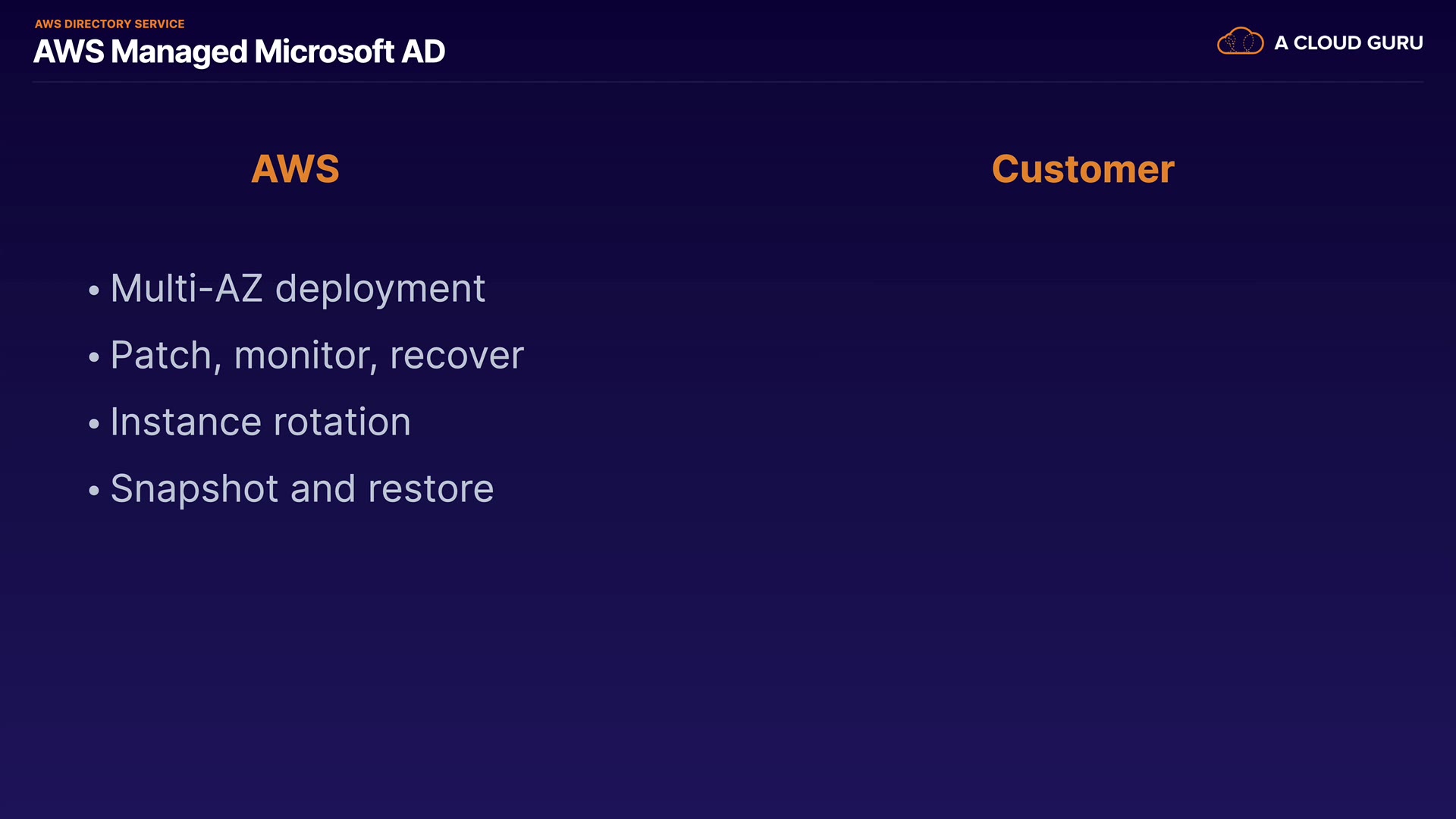
Task: Click the word deployment in first bullet
Action: pos(380,290)
